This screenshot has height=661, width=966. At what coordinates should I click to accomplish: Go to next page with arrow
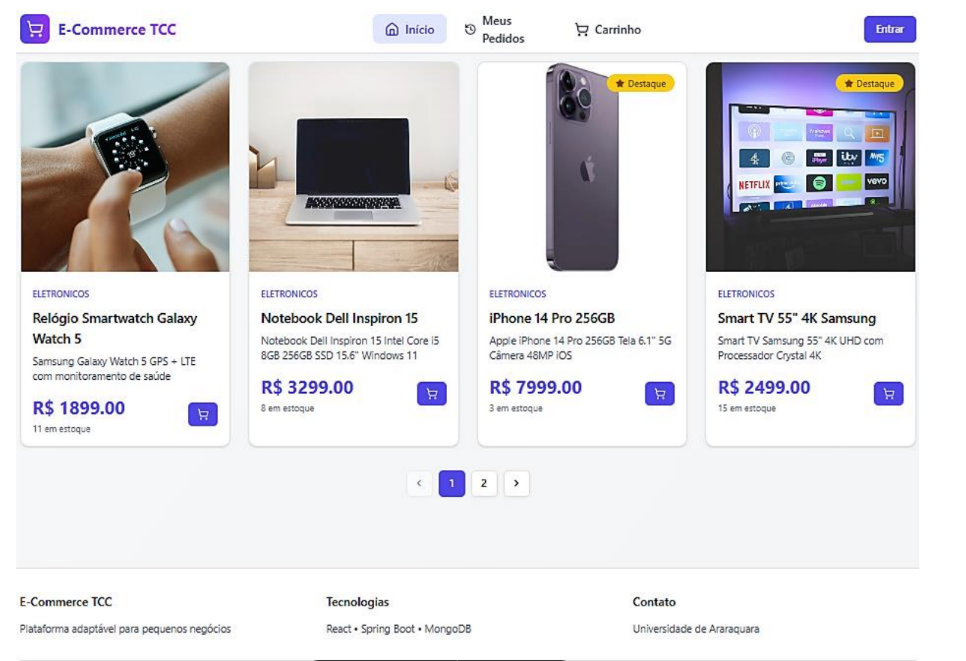[x=516, y=484]
